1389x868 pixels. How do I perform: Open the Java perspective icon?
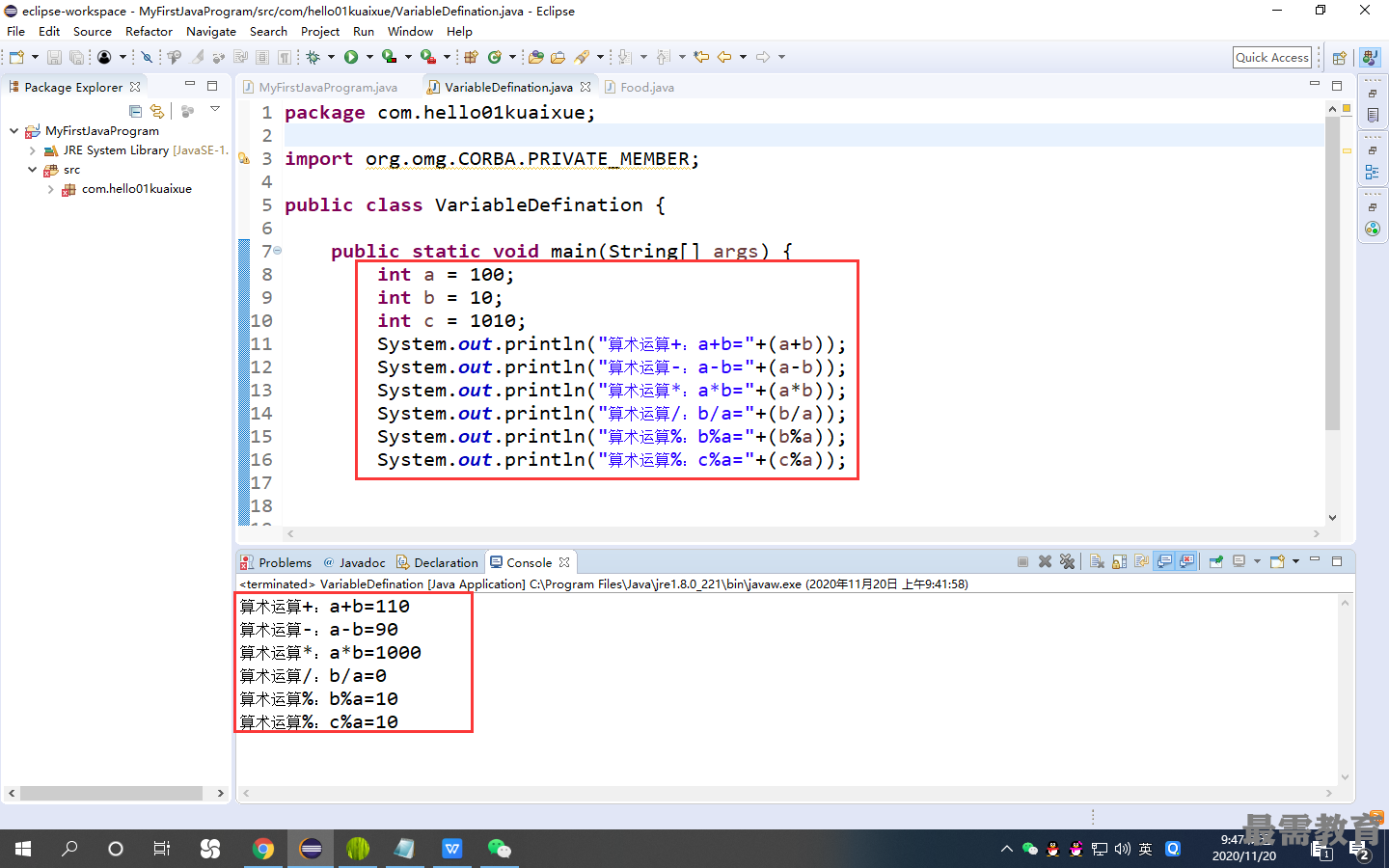(x=1370, y=58)
